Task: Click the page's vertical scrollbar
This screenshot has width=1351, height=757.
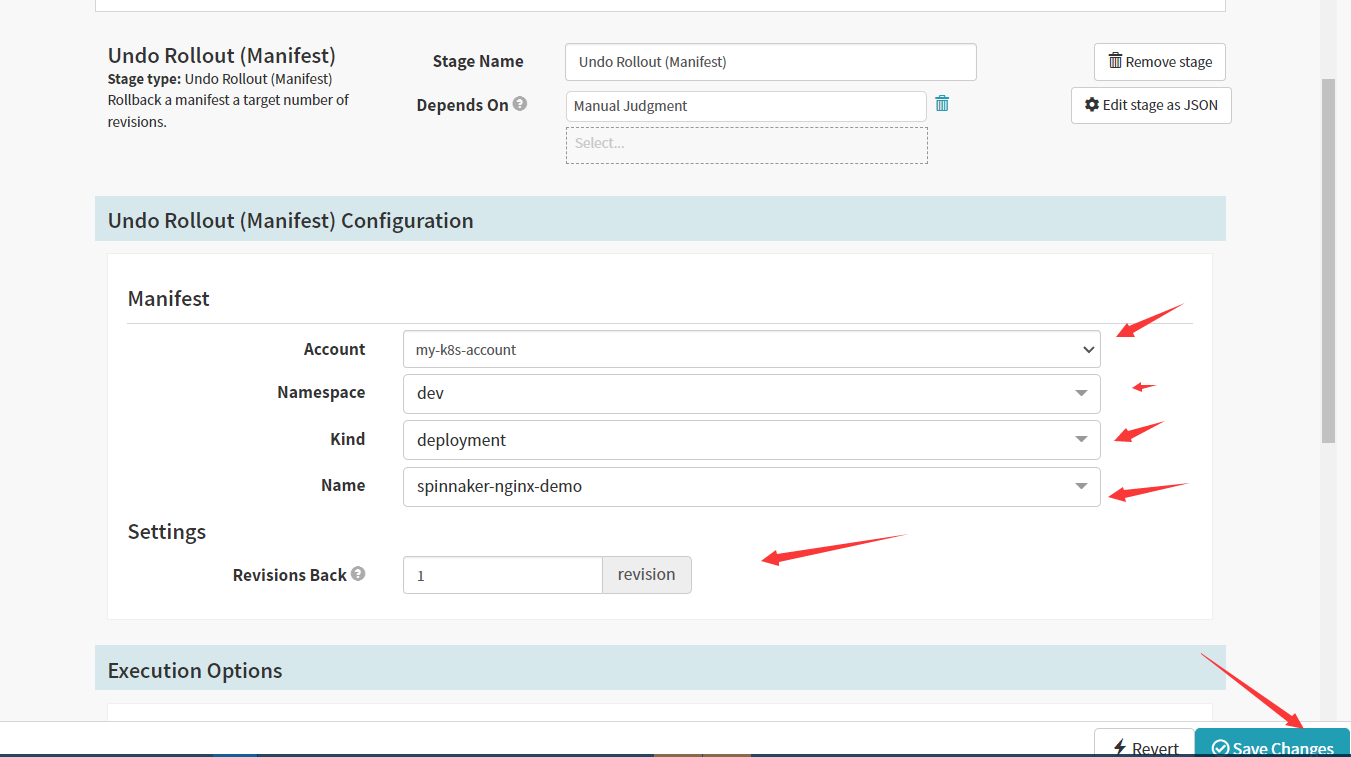Action: coord(1328,260)
